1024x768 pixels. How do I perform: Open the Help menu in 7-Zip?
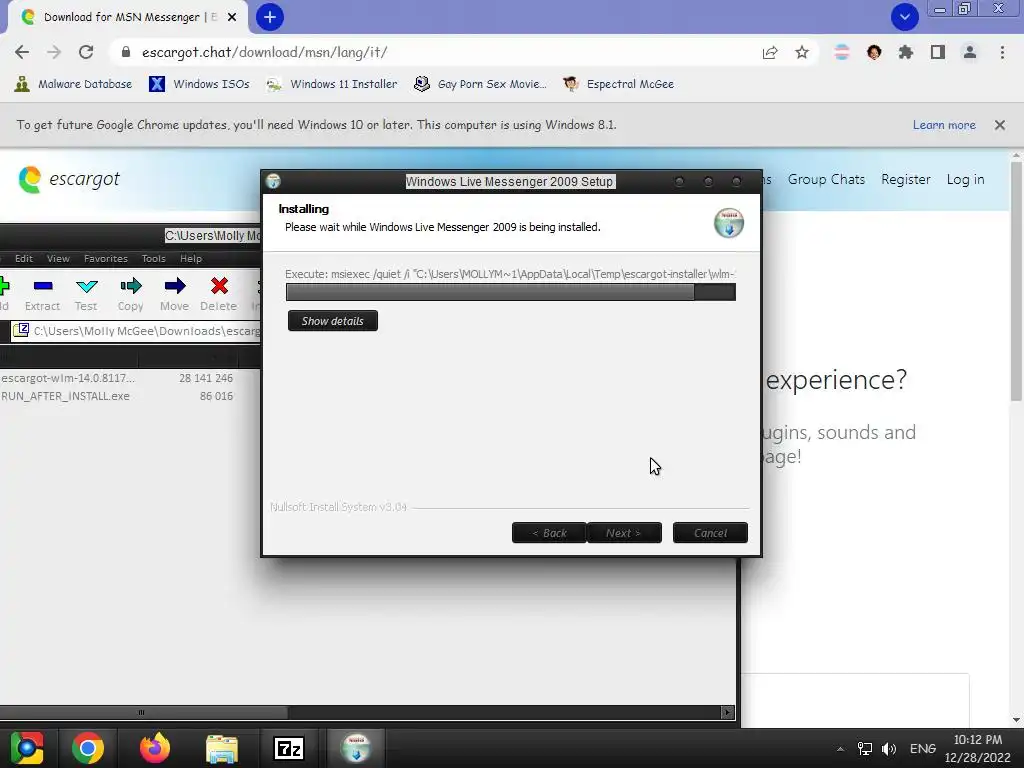(x=191, y=259)
